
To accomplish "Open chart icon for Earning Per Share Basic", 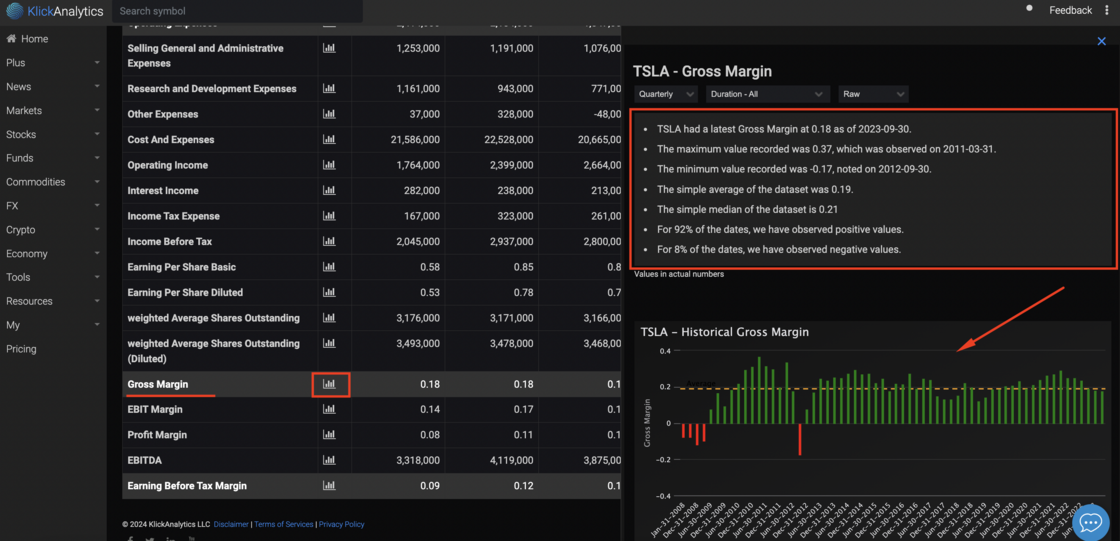I will point(329,267).
